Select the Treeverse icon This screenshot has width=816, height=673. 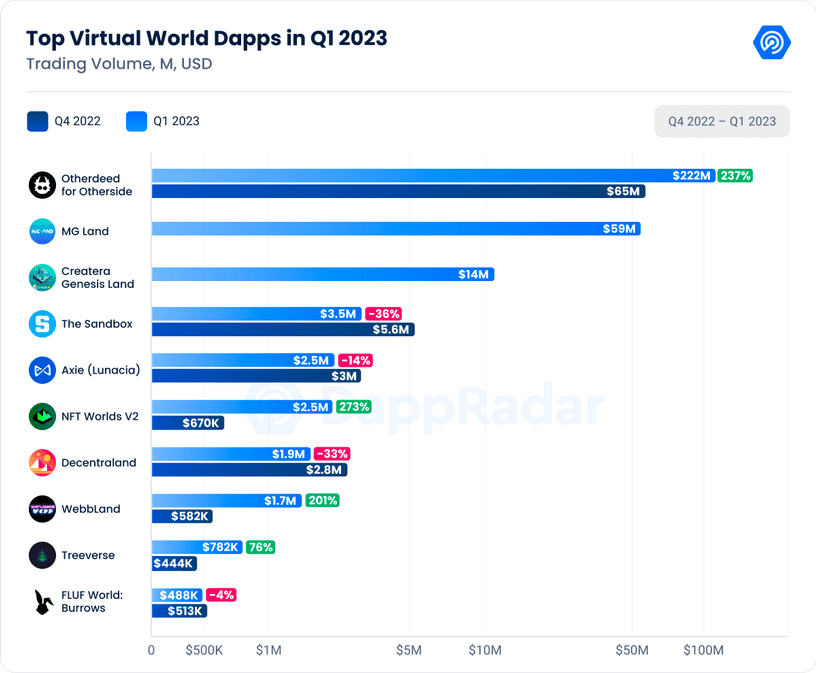coord(41,555)
